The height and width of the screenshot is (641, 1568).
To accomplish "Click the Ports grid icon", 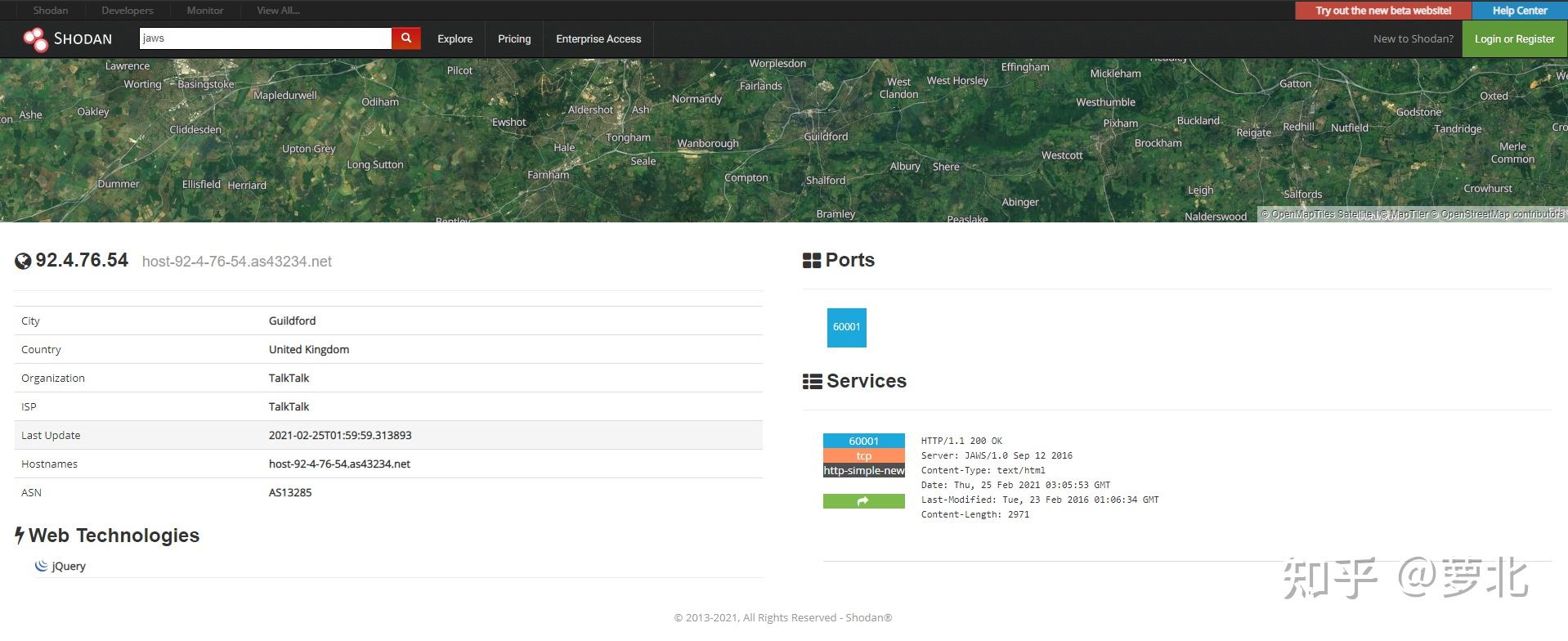I will coord(812,261).
